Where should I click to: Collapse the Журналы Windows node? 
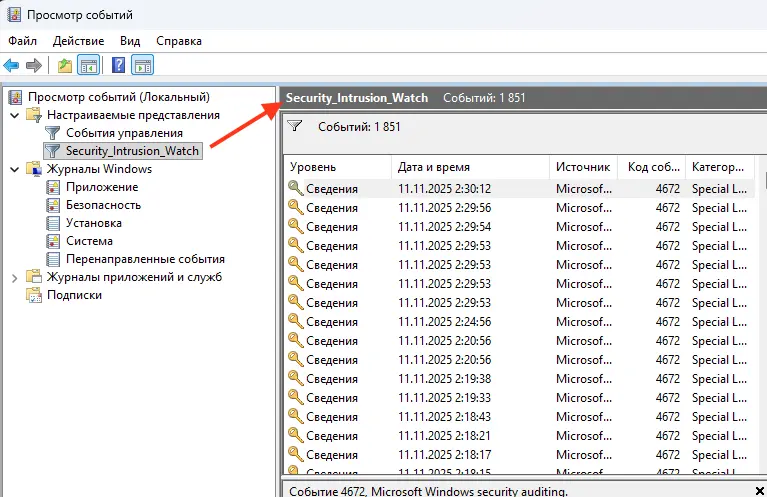point(14,169)
